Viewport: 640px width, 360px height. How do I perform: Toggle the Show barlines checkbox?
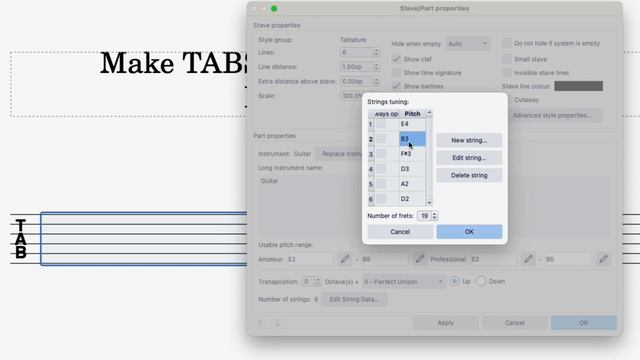396,86
